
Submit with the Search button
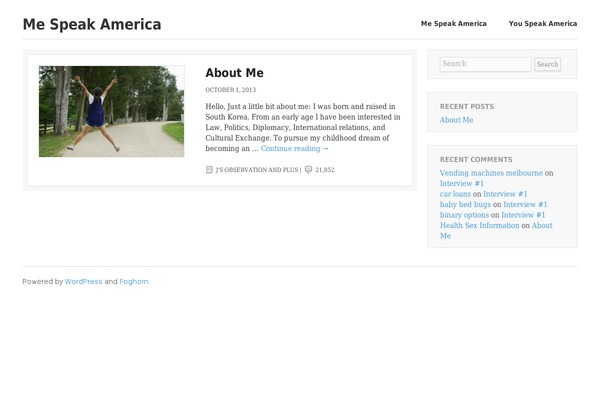547,64
